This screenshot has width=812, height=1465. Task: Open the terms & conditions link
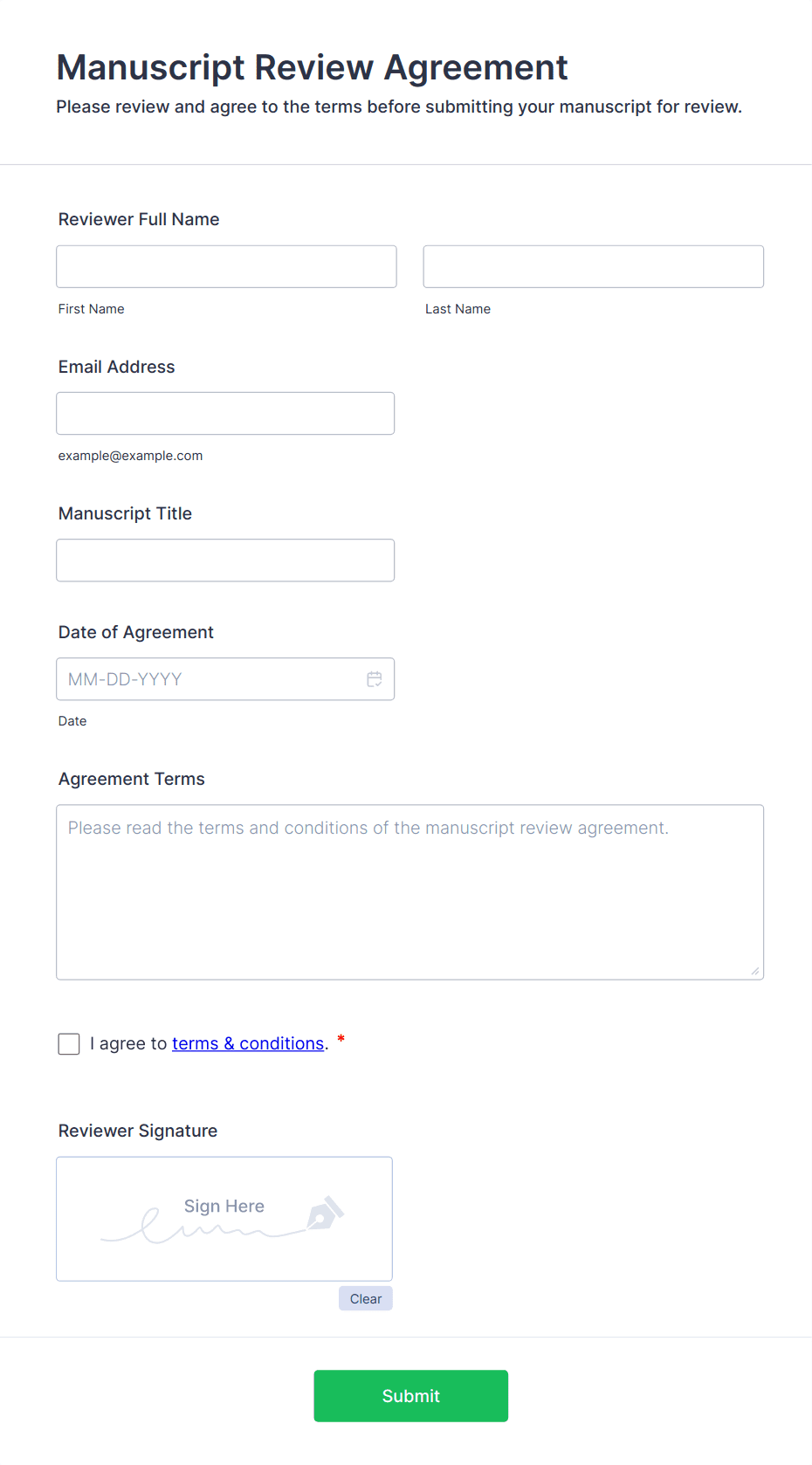coord(248,1044)
